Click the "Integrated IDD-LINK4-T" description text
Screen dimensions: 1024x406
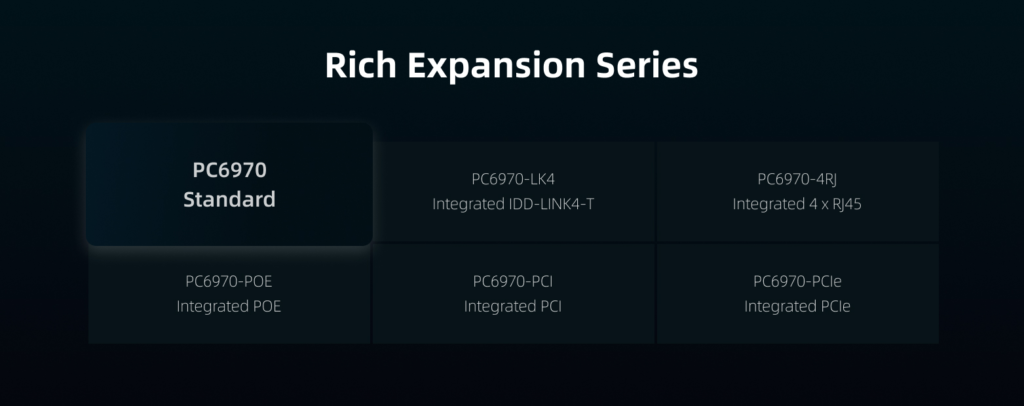513,204
